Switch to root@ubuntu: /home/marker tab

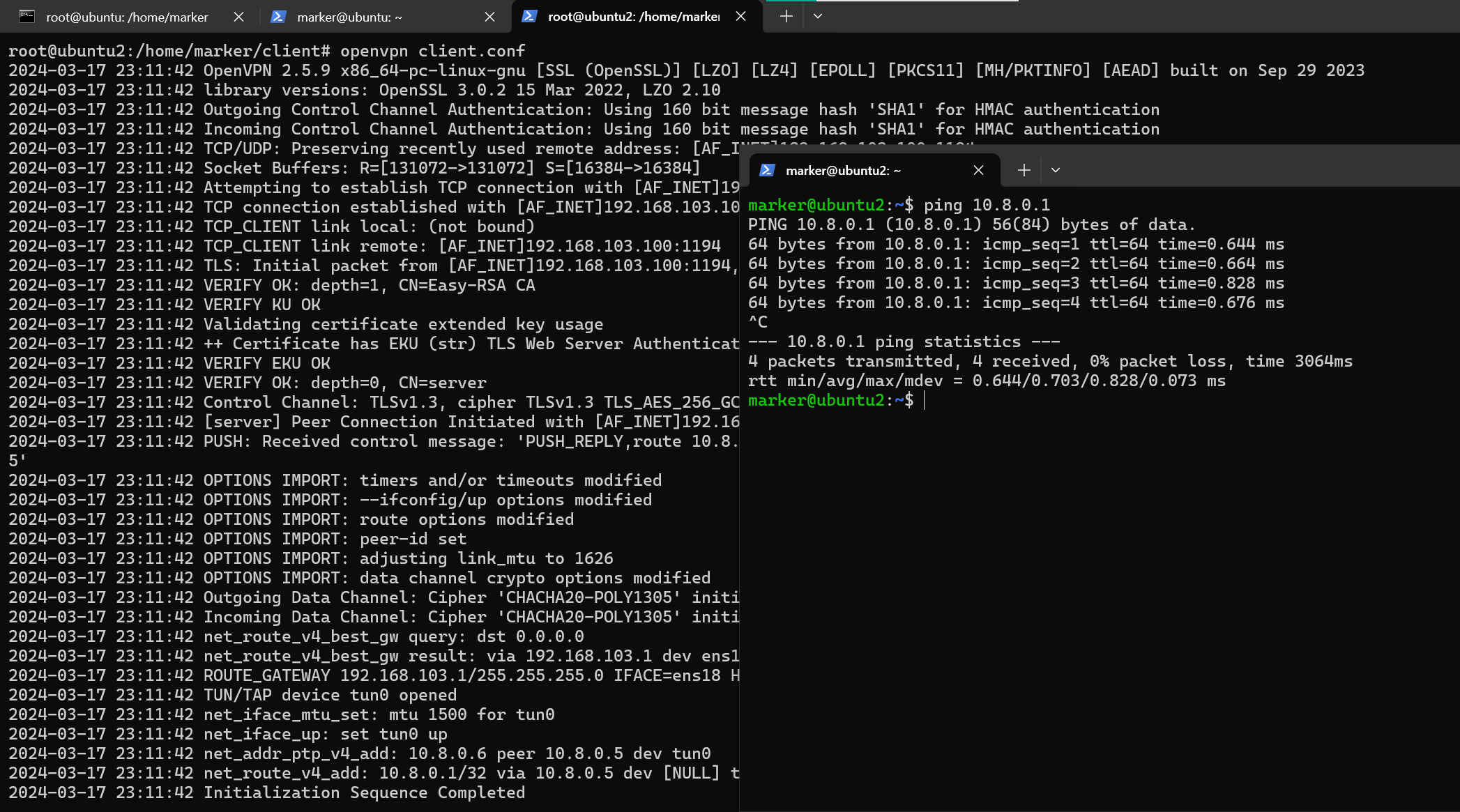(x=127, y=17)
